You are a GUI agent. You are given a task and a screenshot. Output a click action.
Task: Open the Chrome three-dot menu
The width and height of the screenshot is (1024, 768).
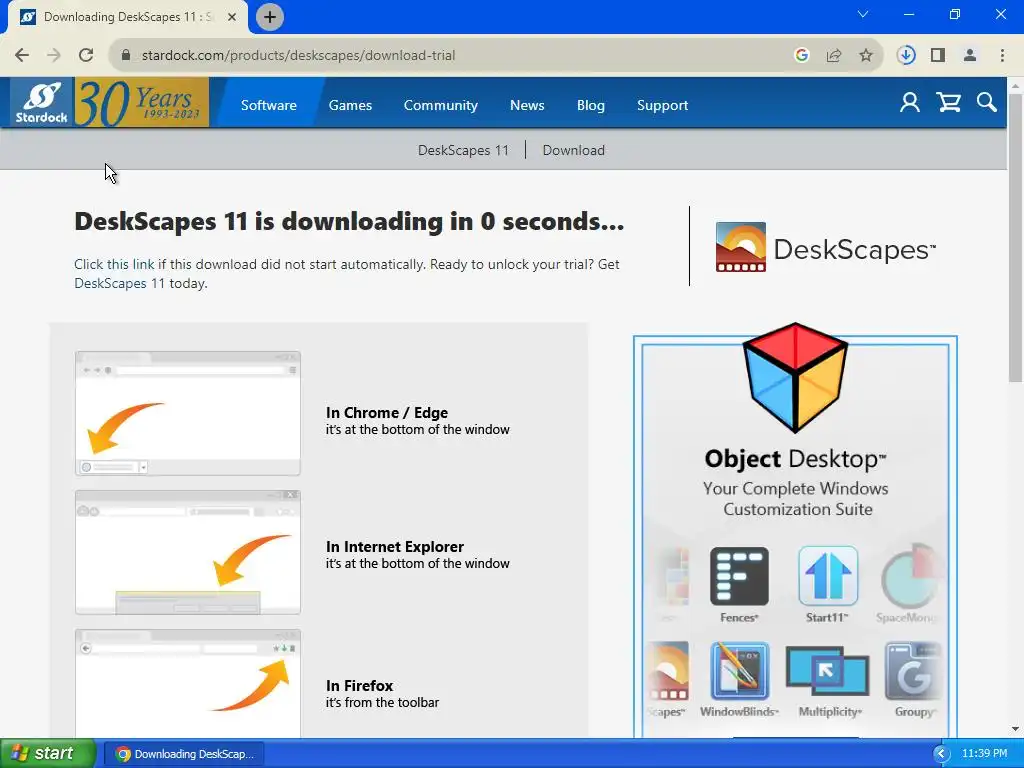(1002, 56)
